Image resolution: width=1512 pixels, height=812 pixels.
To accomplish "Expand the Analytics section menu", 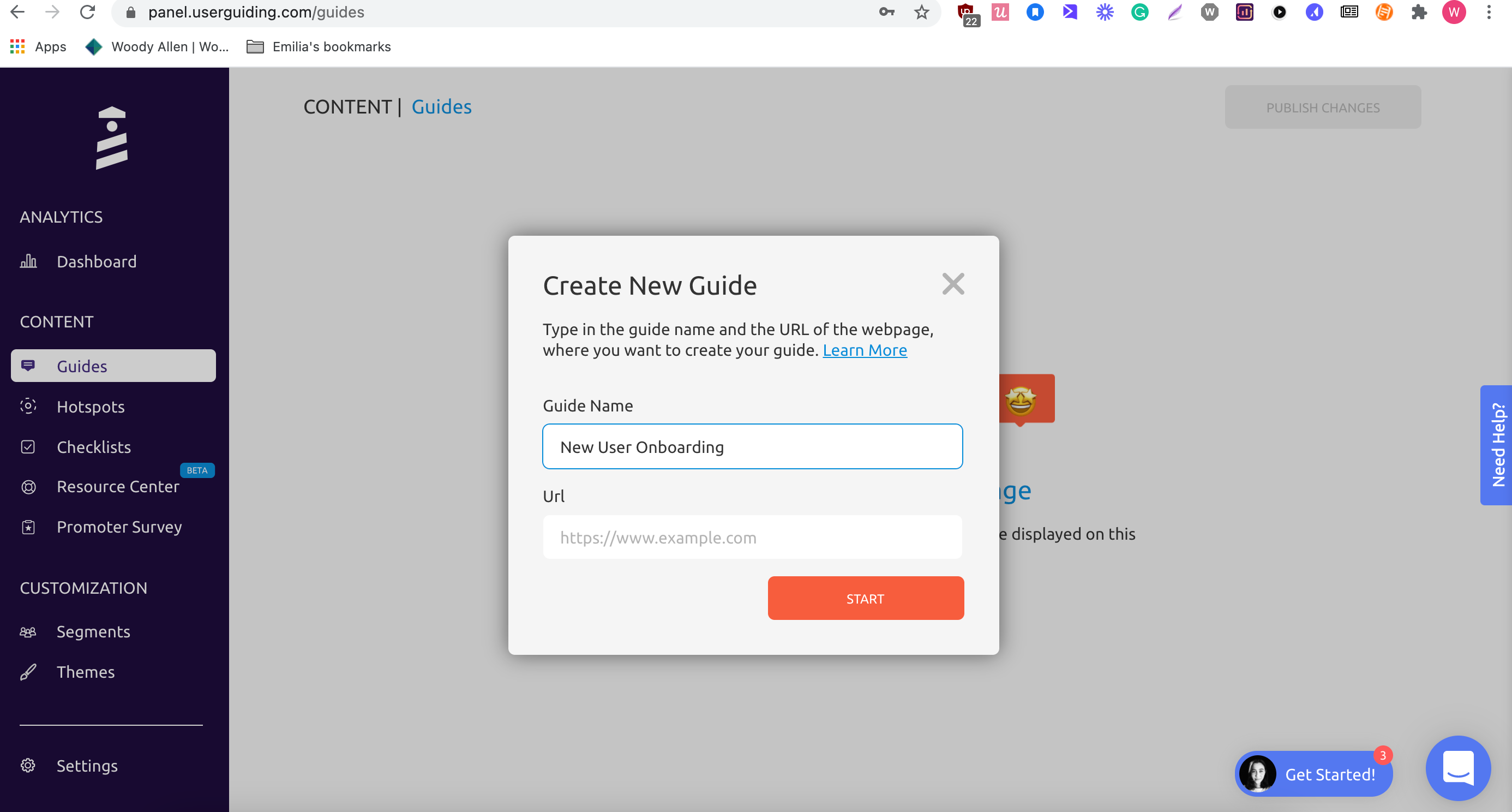I will click(61, 216).
